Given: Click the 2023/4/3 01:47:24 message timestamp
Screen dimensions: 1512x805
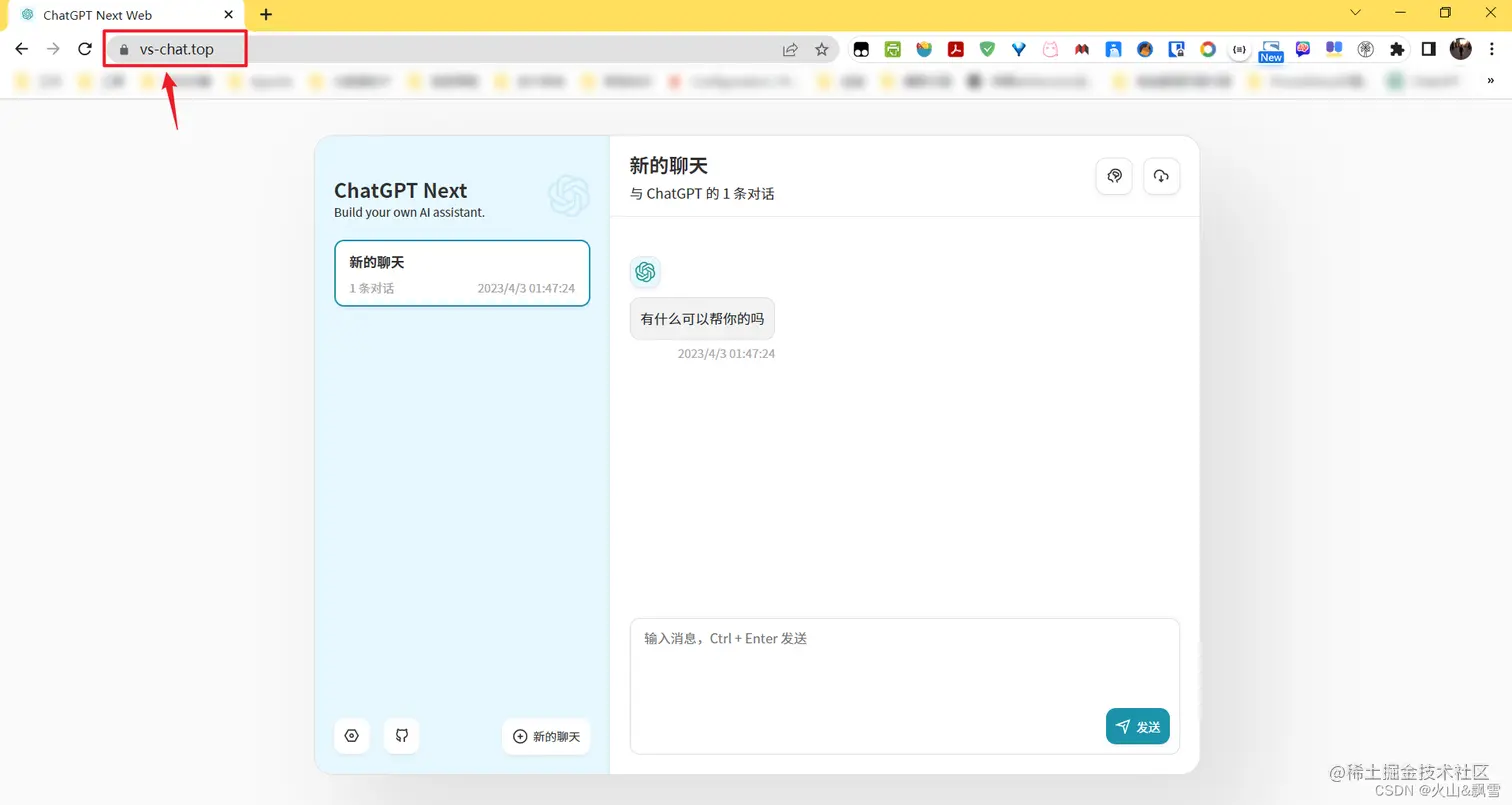Looking at the screenshot, I should coord(726,354).
